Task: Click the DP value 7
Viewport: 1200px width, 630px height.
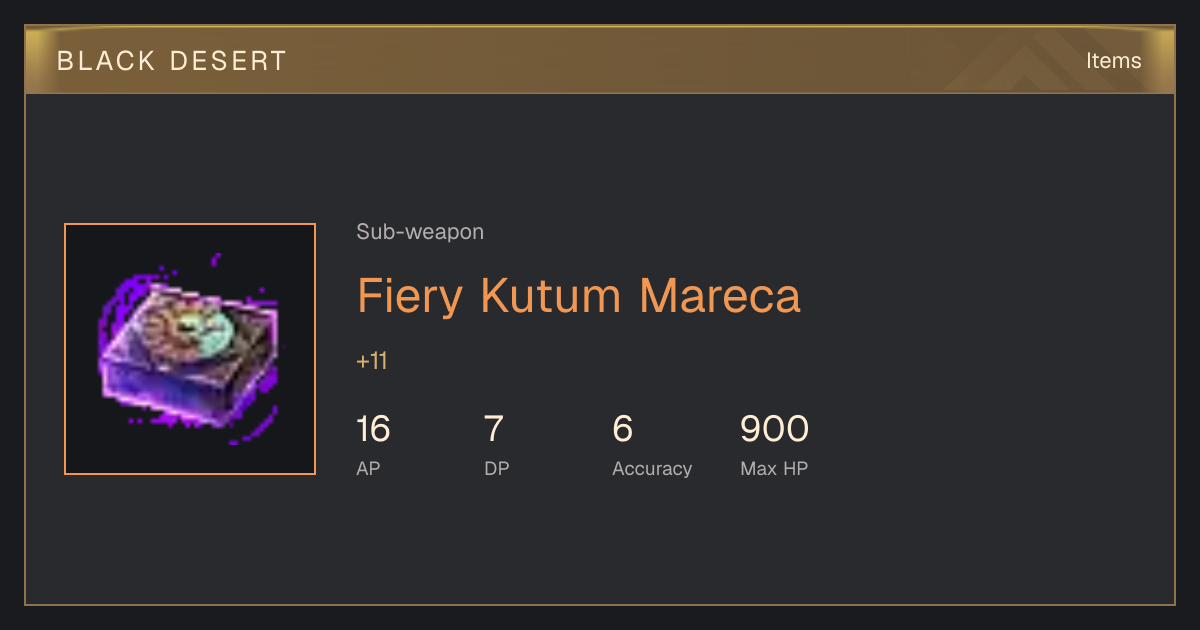Action: [x=494, y=429]
